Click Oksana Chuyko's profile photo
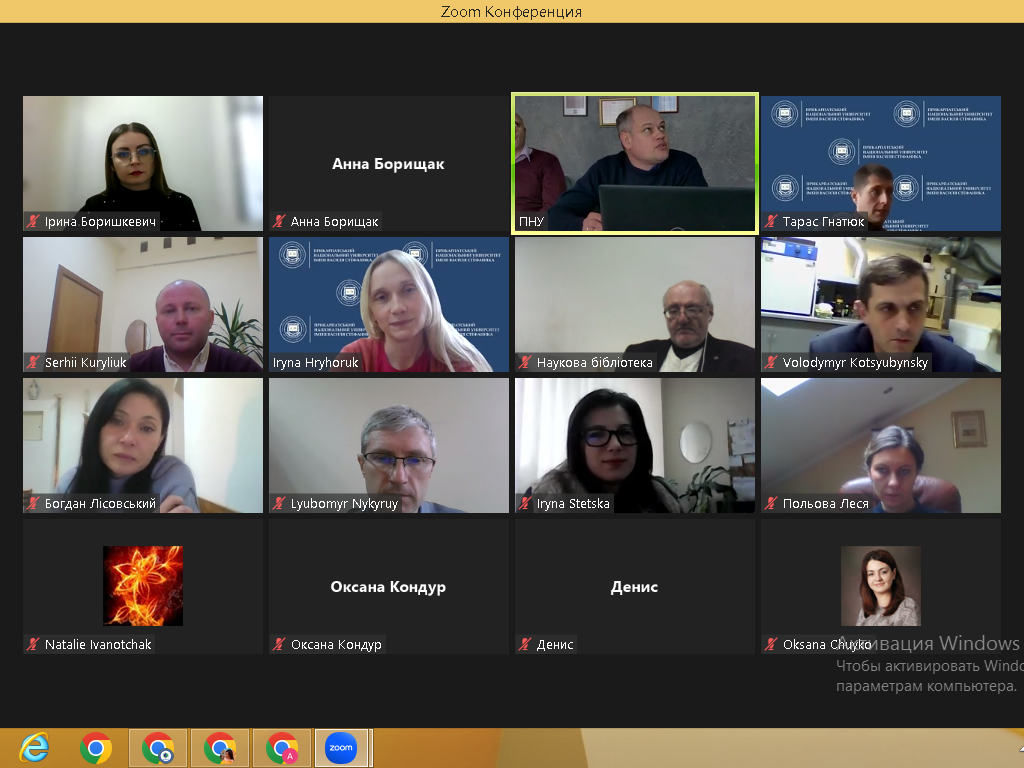The width and height of the screenshot is (1024, 768). 880,585
